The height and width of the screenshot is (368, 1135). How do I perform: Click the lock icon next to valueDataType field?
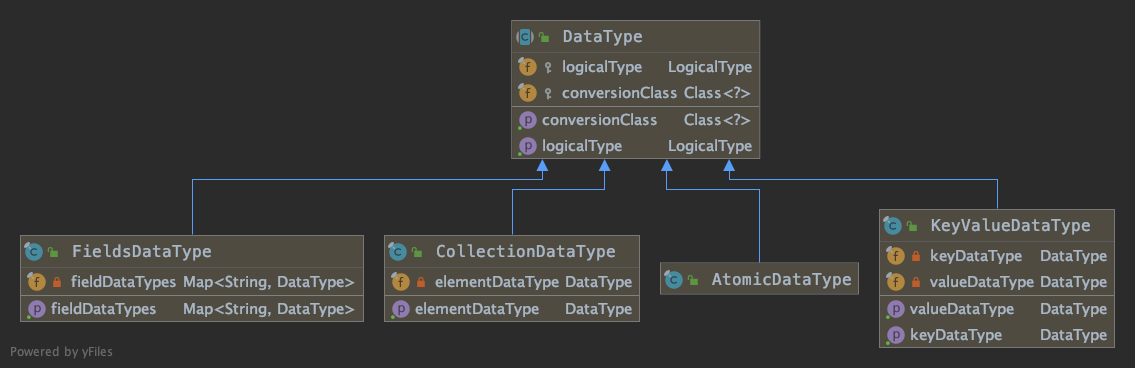[916, 283]
